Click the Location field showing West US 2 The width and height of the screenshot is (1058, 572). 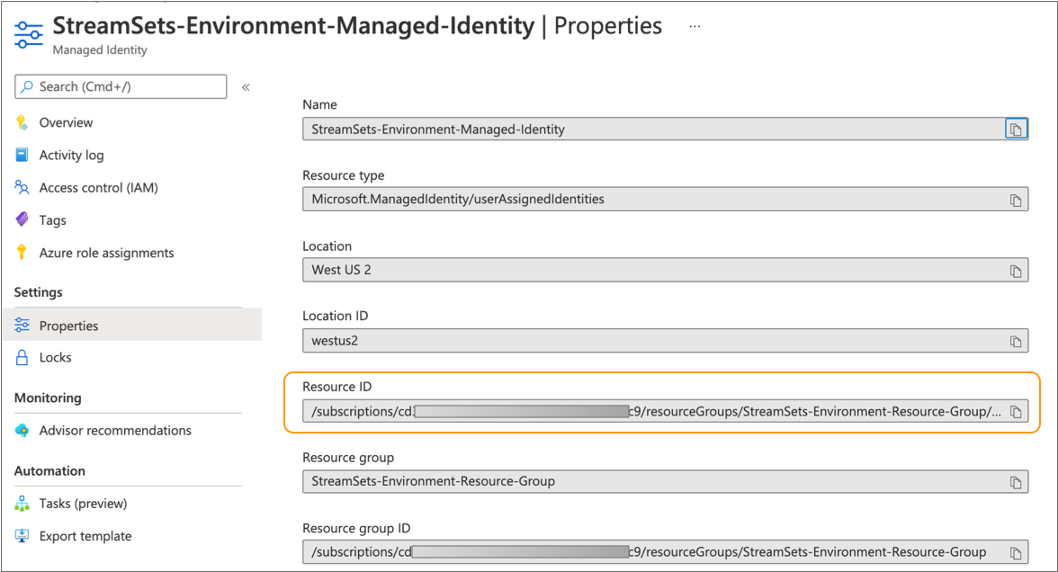[665, 270]
